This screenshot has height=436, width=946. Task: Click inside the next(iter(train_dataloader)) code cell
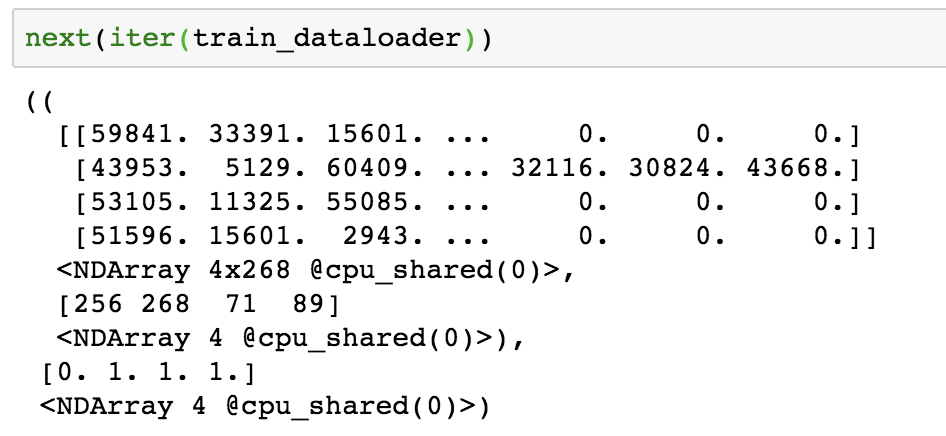pyautogui.click(x=479, y=37)
